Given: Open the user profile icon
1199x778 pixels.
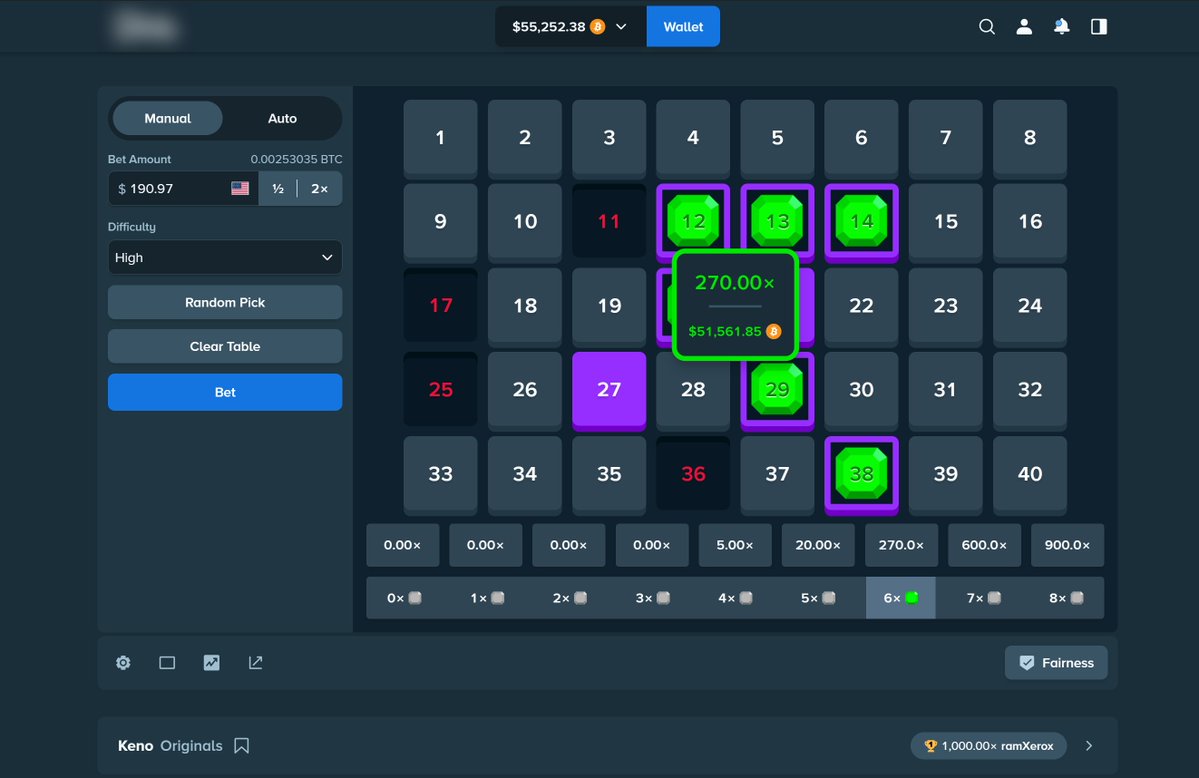Looking at the screenshot, I should pyautogui.click(x=1024, y=27).
